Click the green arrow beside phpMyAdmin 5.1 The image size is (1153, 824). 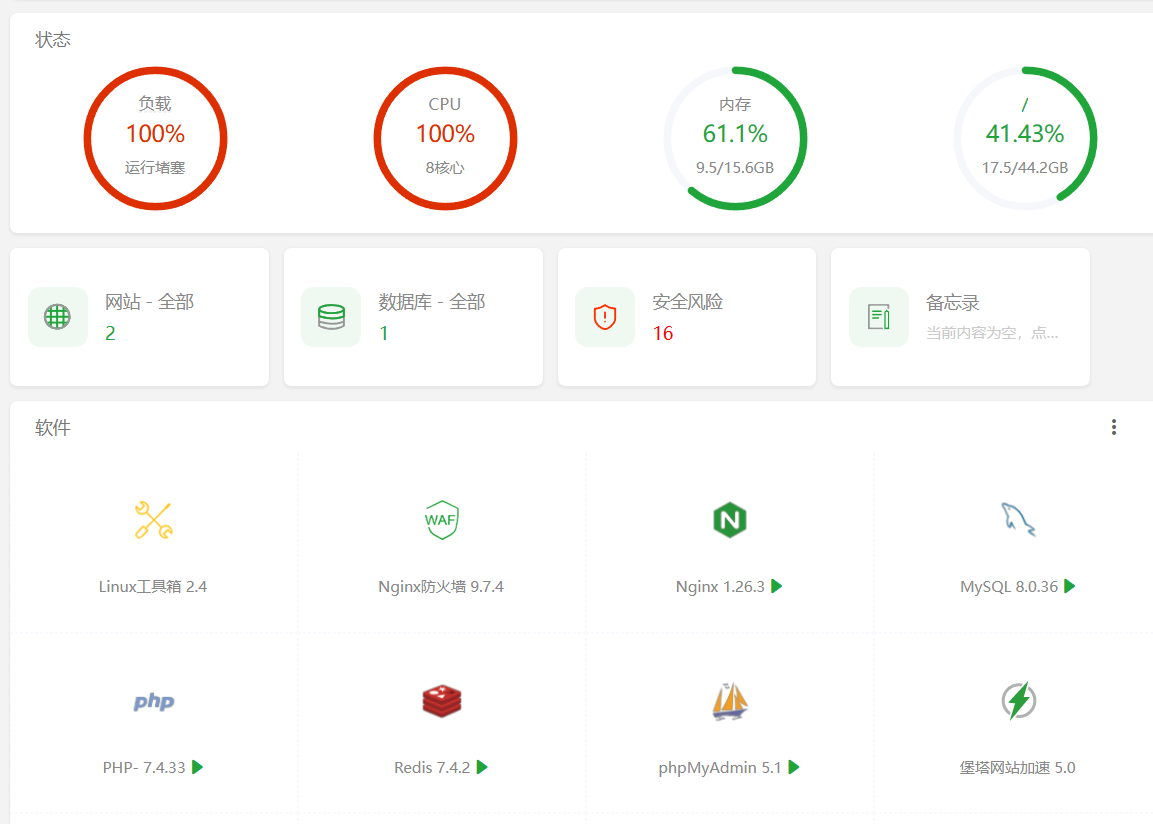[793, 767]
